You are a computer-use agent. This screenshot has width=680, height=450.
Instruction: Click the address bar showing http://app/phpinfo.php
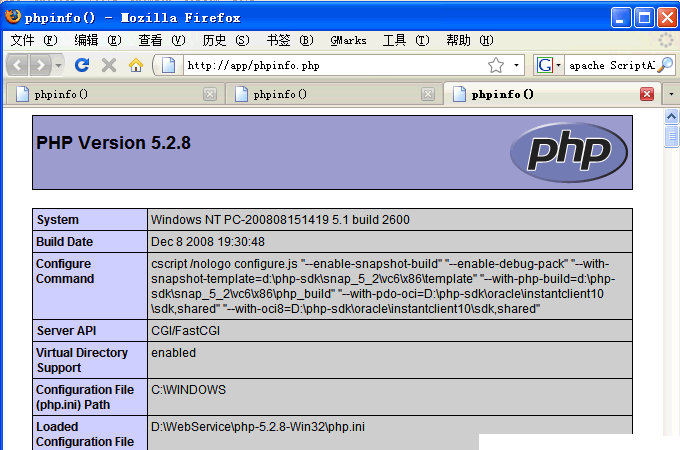pyautogui.click(x=330, y=65)
